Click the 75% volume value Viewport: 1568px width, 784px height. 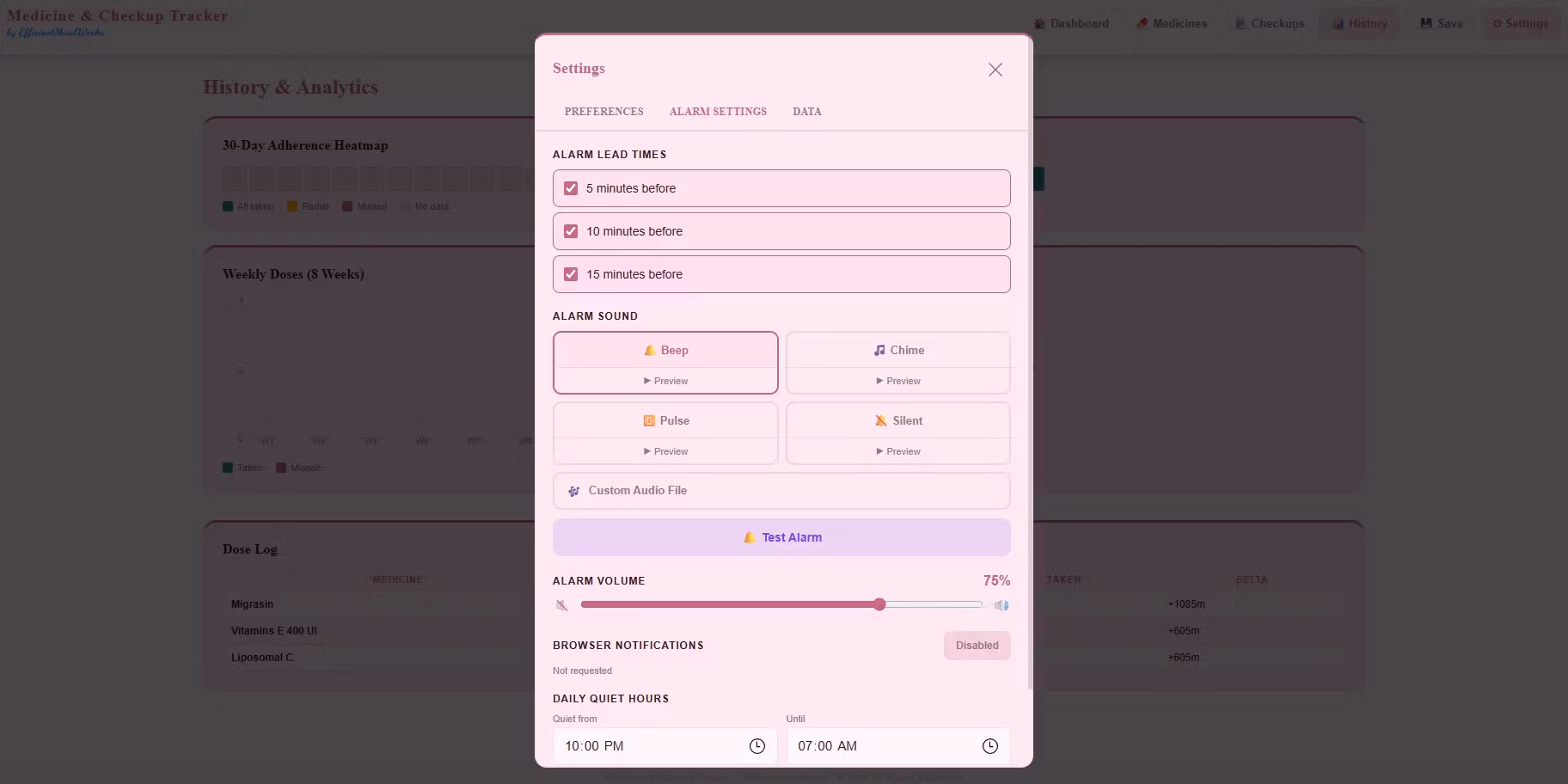point(996,581)
